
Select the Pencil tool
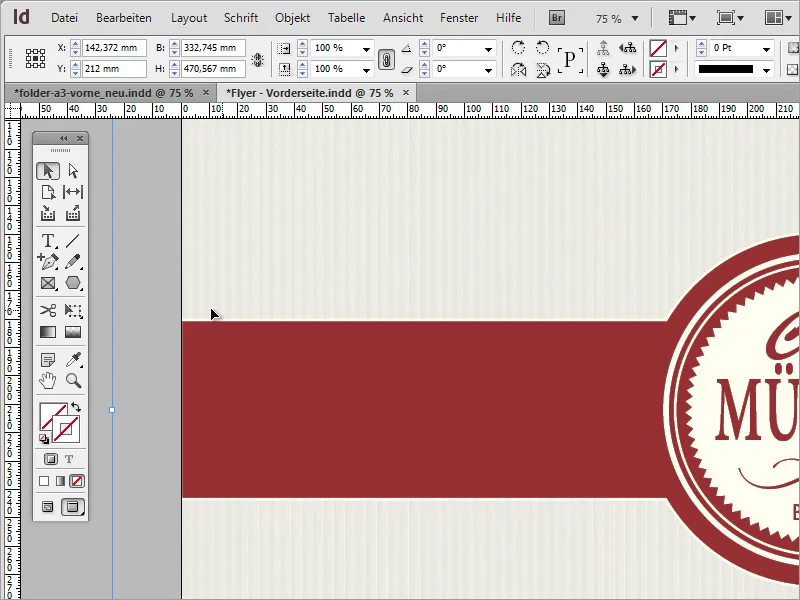pyautogui.click(x=73, y=261)
